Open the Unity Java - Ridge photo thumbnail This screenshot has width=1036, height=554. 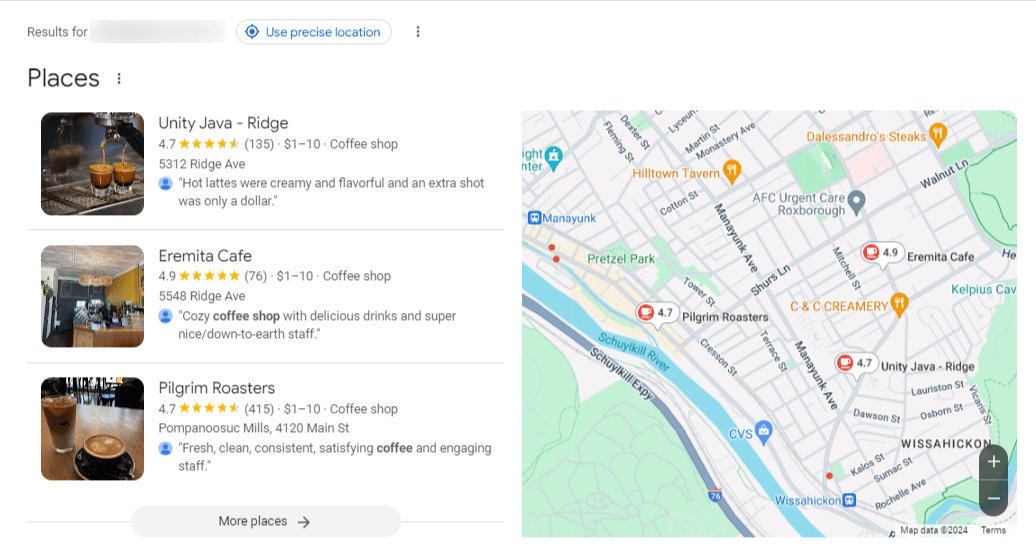click(x=92, y=164)
